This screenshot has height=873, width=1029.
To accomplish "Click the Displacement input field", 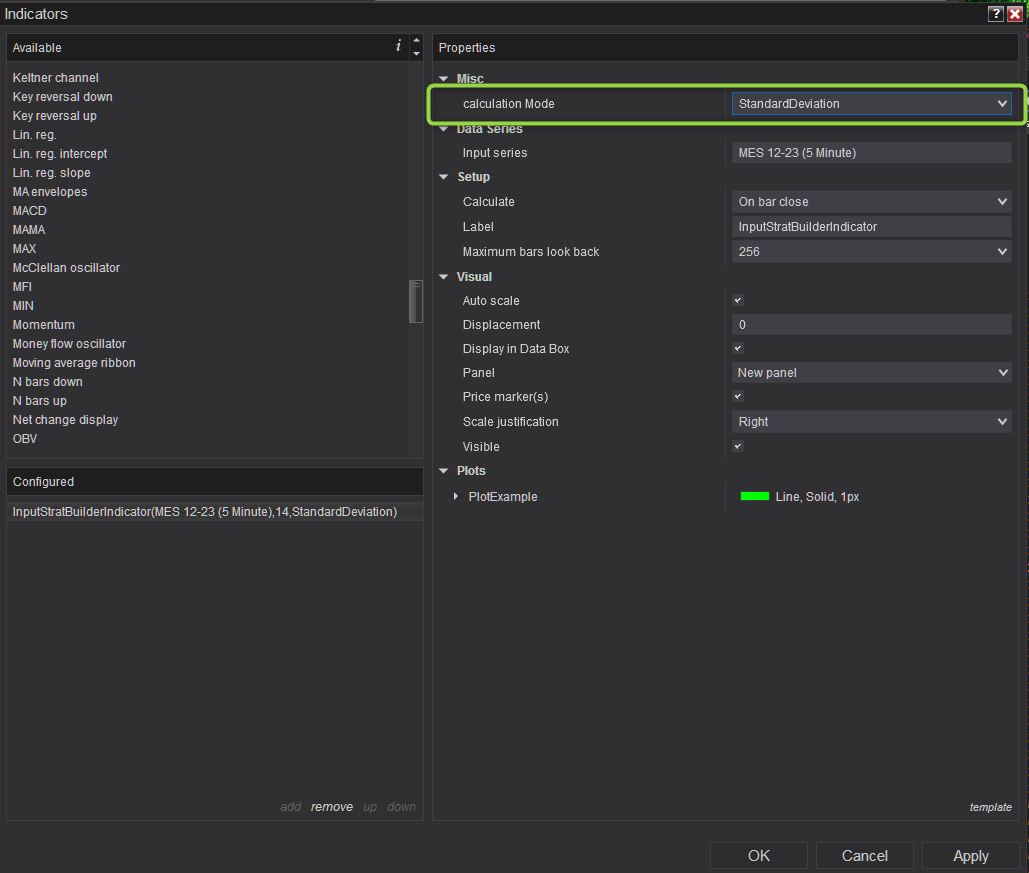I will 871,325.
